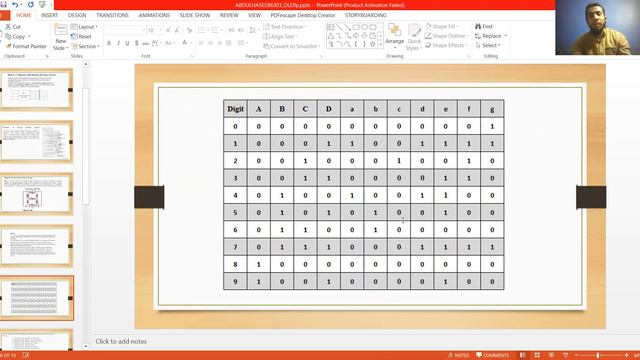
Task: Switch to the DESIGN tab
Action: coord(77,15)
